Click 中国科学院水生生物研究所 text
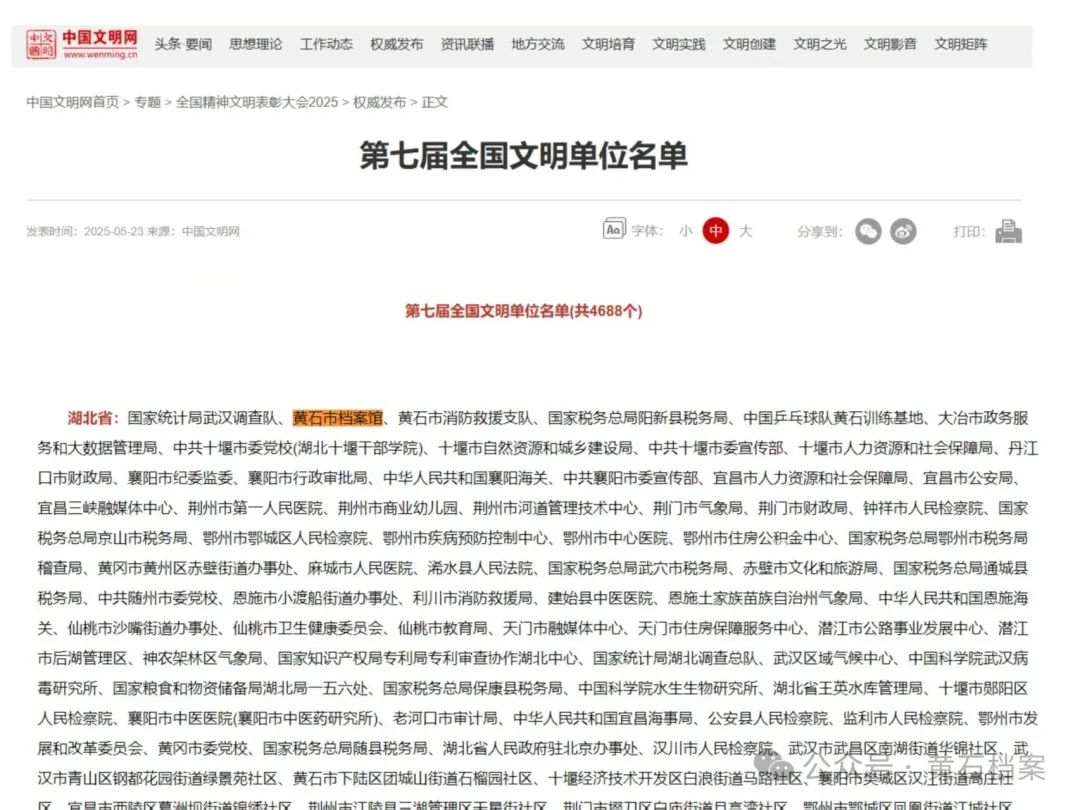The height and width of the screenshot is (810, 1080). click(x=668, y=688)
